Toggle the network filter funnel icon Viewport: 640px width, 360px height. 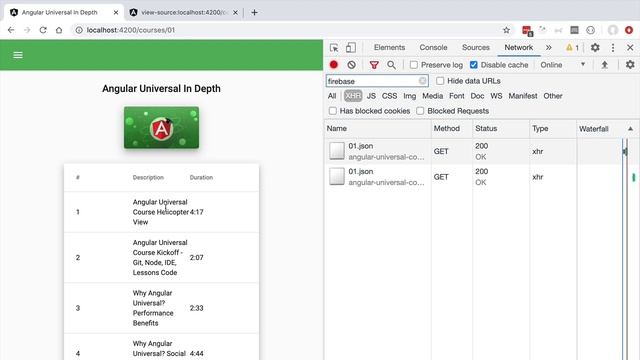coord(374,65)
